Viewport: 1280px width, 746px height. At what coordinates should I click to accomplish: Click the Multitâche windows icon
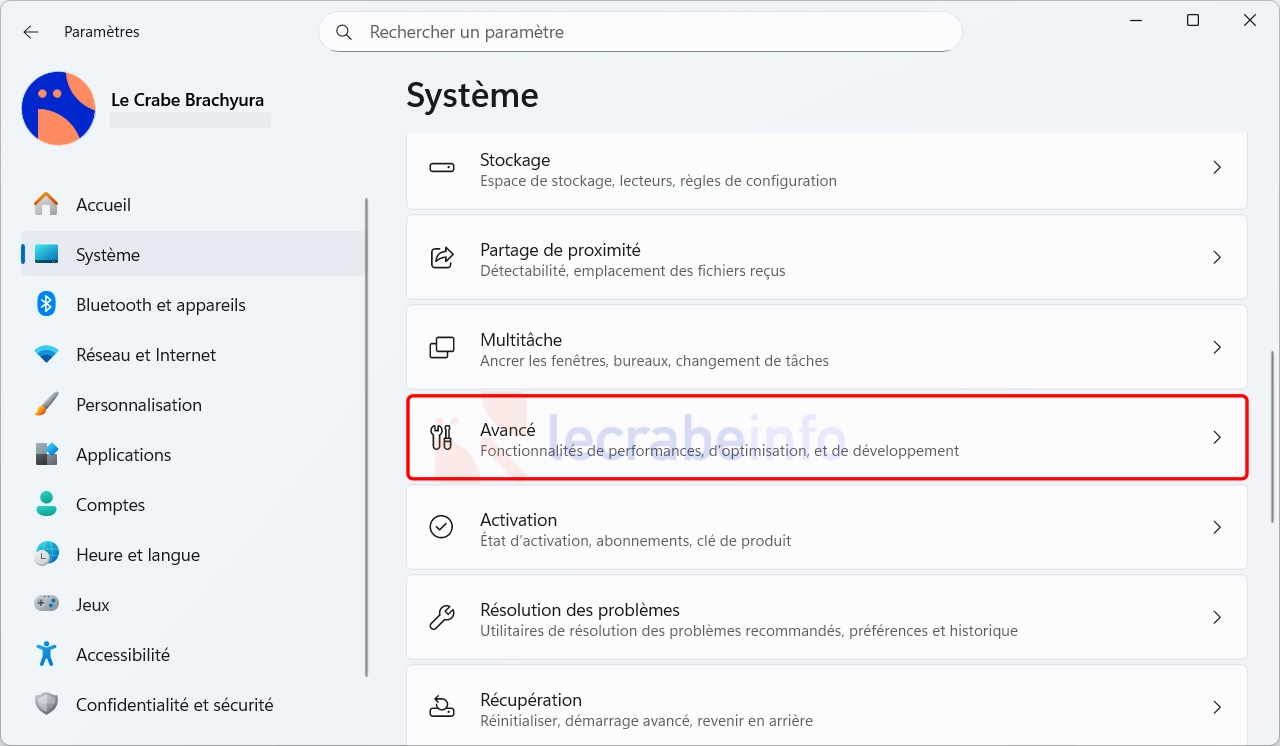pos(442,348)
